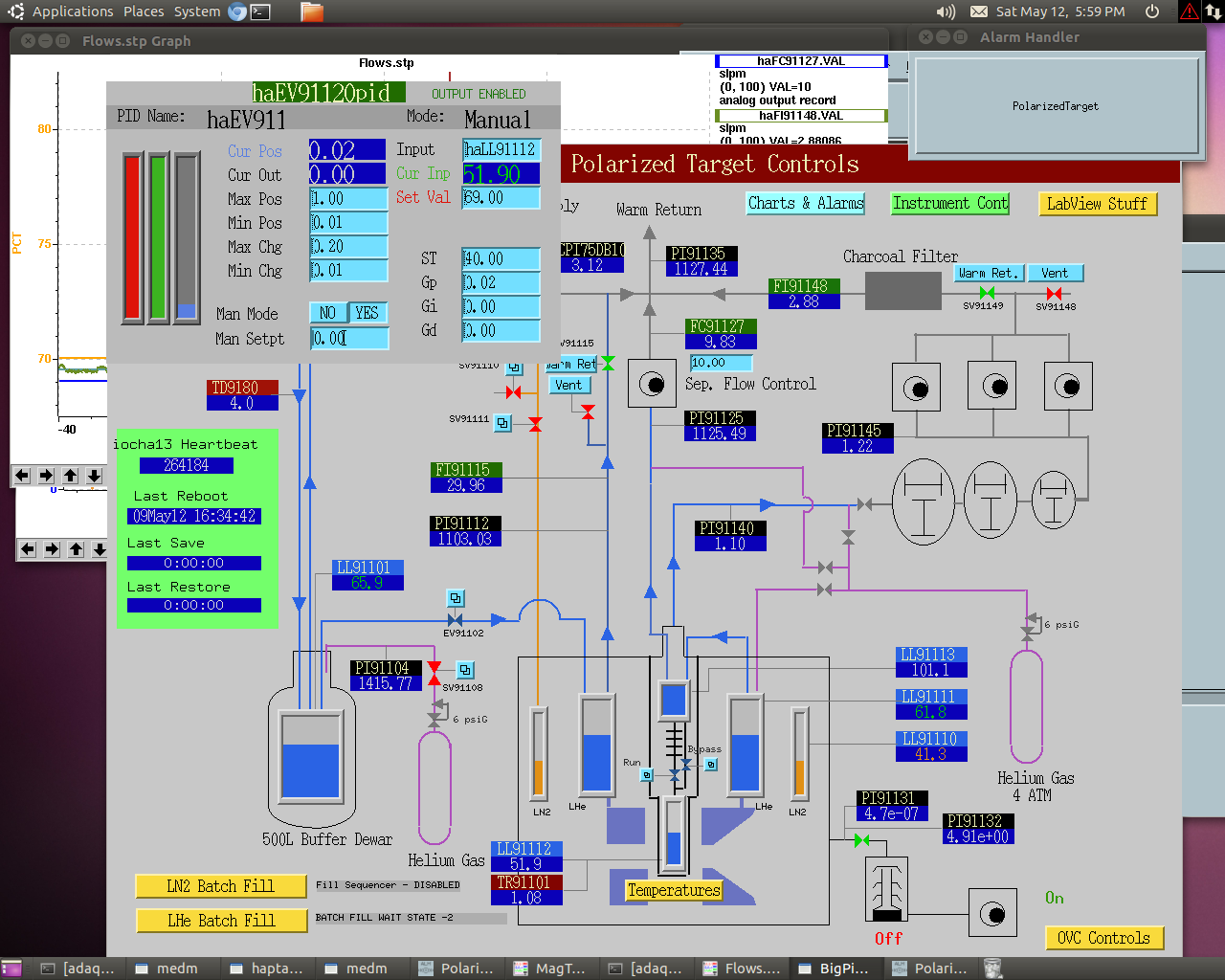Open the power session menu icon

1152,11
